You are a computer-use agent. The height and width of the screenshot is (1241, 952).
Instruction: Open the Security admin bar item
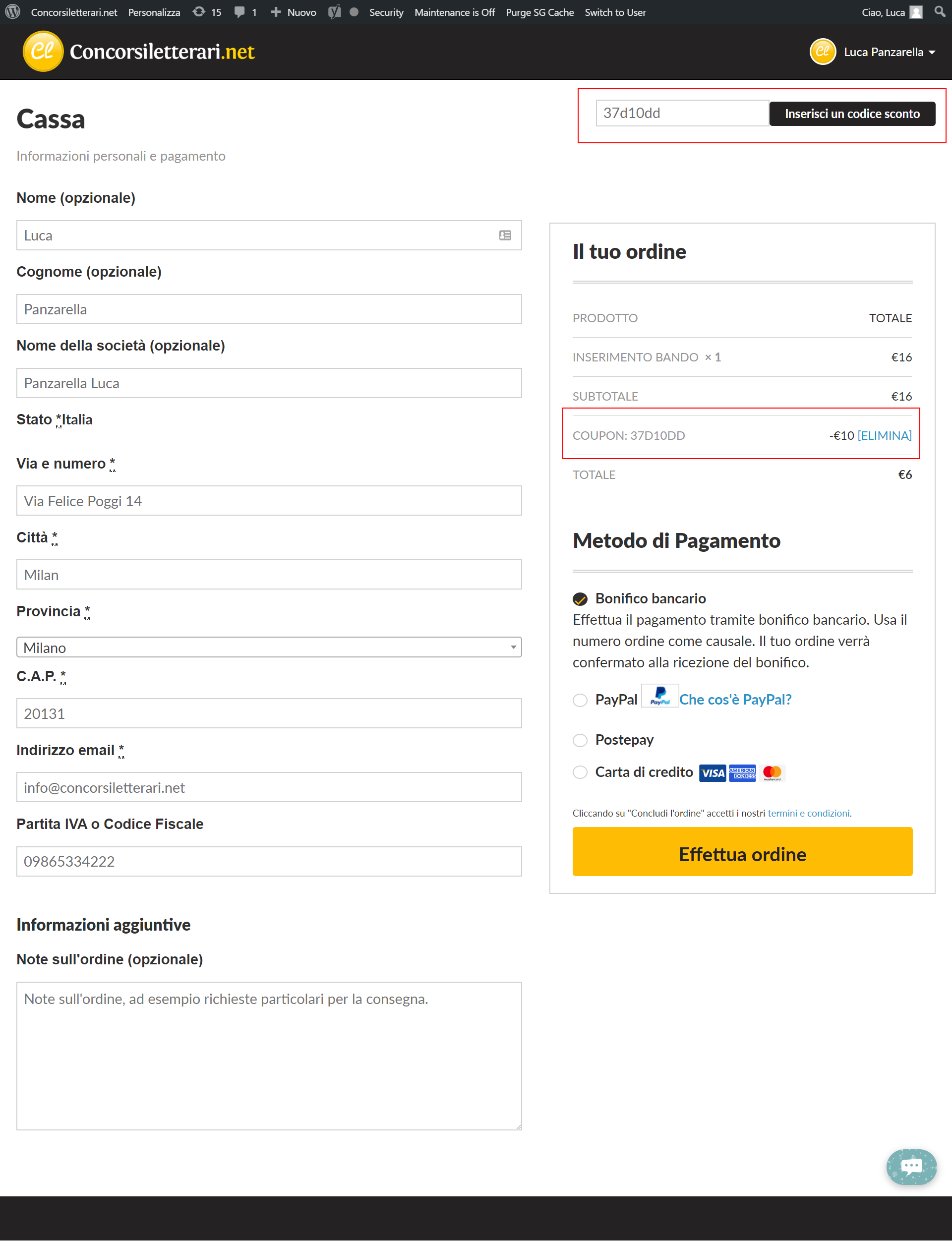click(386, 12)
